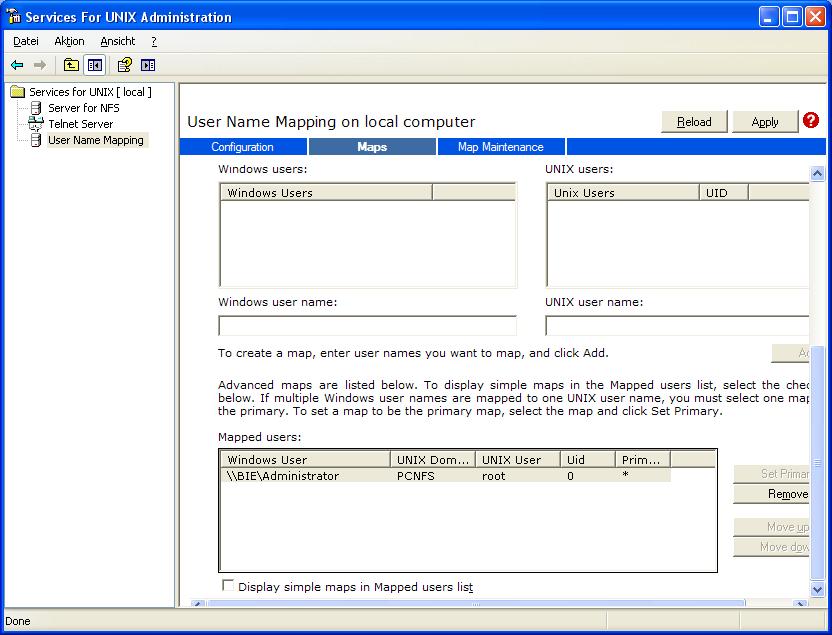This screenshot has width=832, height=635.
Task: Switch to the Maps tab
Action: point(372,147)
